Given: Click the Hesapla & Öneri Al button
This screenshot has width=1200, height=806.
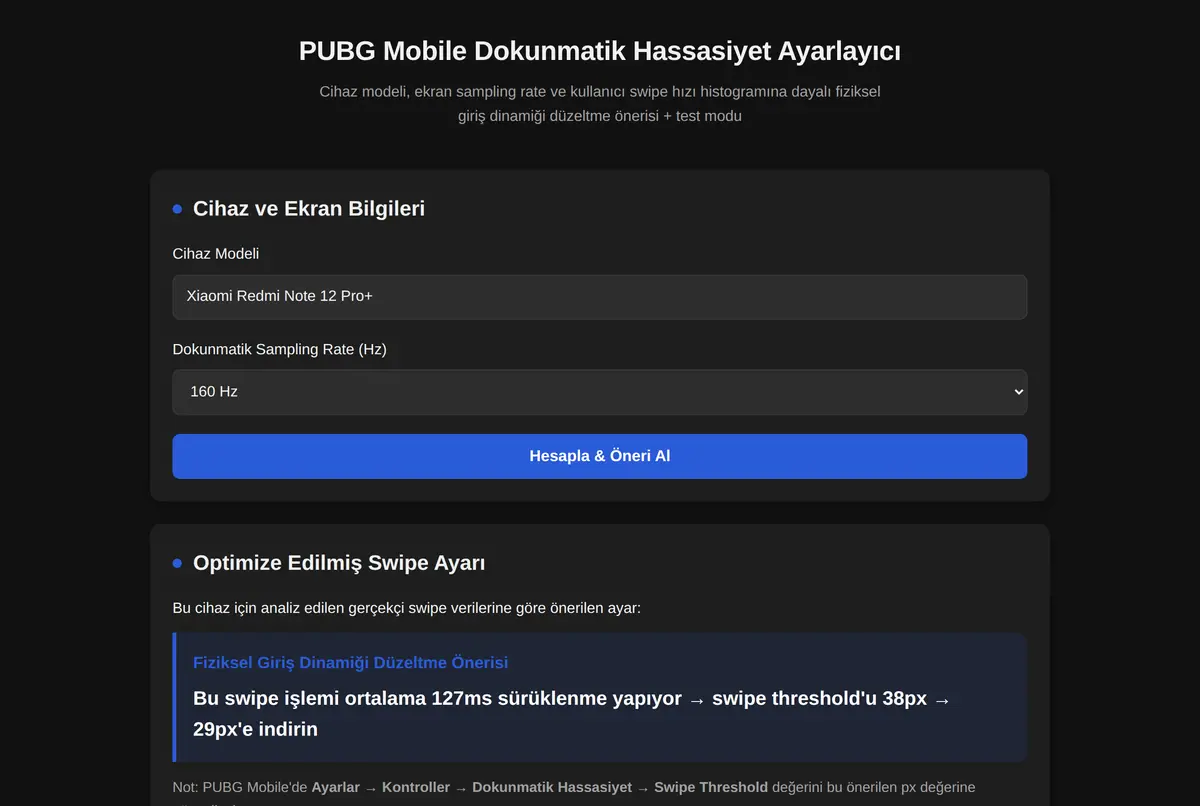Looking at the screenshot, I should click(x=599, y=456).
